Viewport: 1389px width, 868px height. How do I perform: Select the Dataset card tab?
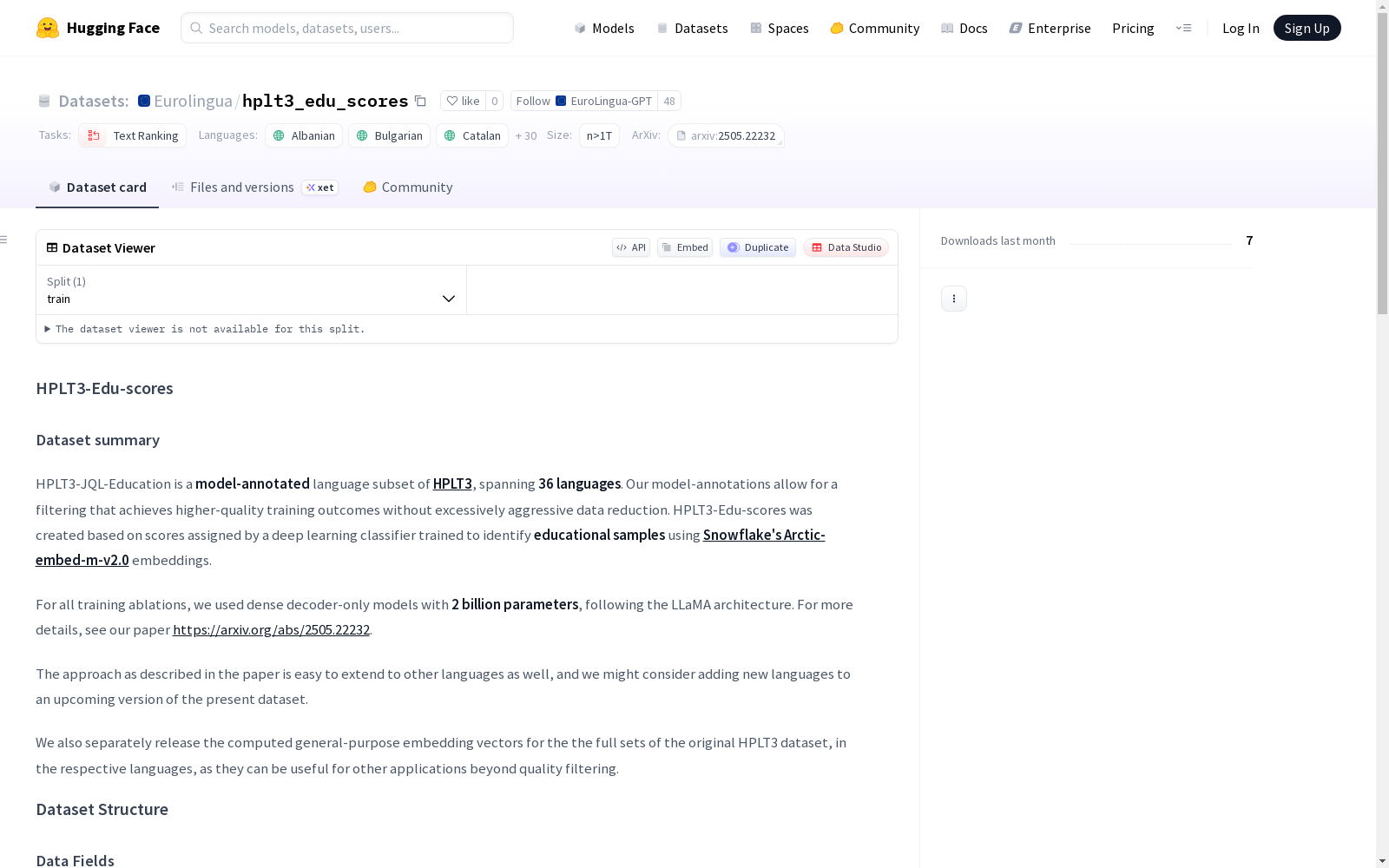(x=97, y=187)
